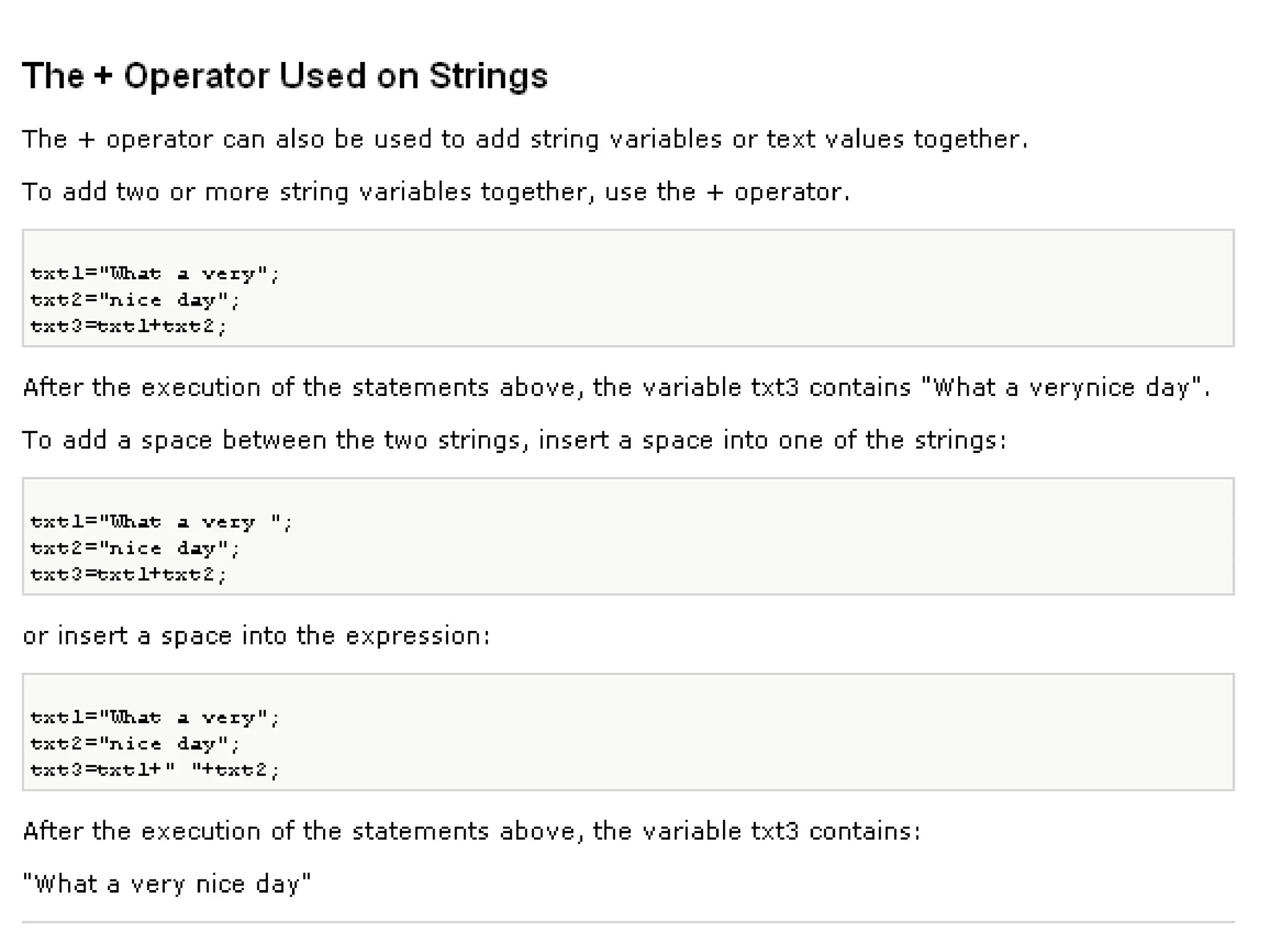Image resolution: width=1270 pixels, height=952 pixels.
Task: Click the final sentence ending "txt3 contains:"
Action: [471, 832]
